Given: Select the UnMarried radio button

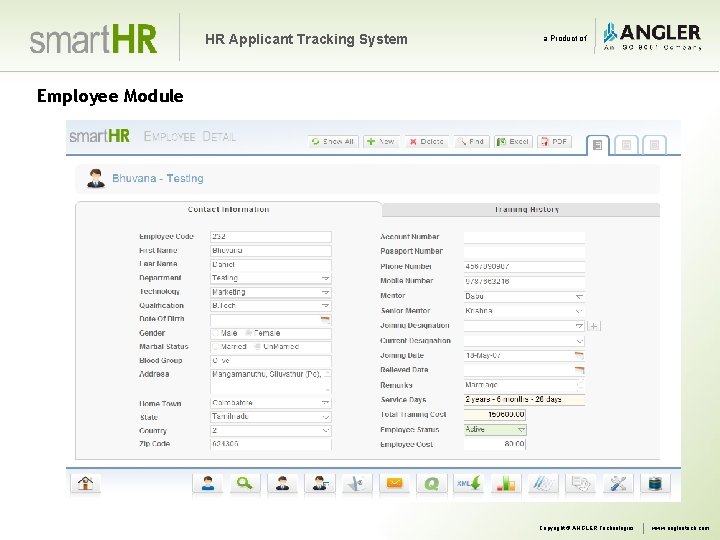Looking at the screenshot, I should [258, 347].
